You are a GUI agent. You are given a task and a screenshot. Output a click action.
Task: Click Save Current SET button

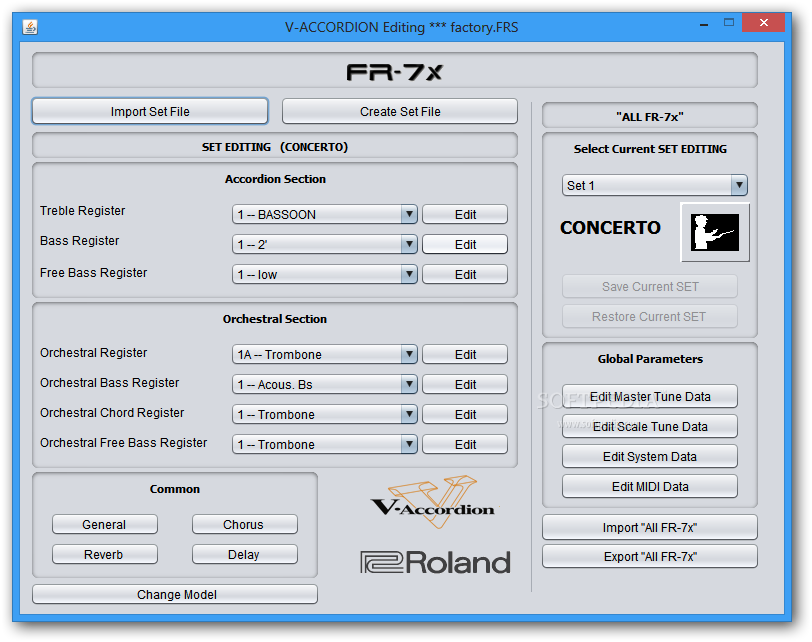[650, 286]
